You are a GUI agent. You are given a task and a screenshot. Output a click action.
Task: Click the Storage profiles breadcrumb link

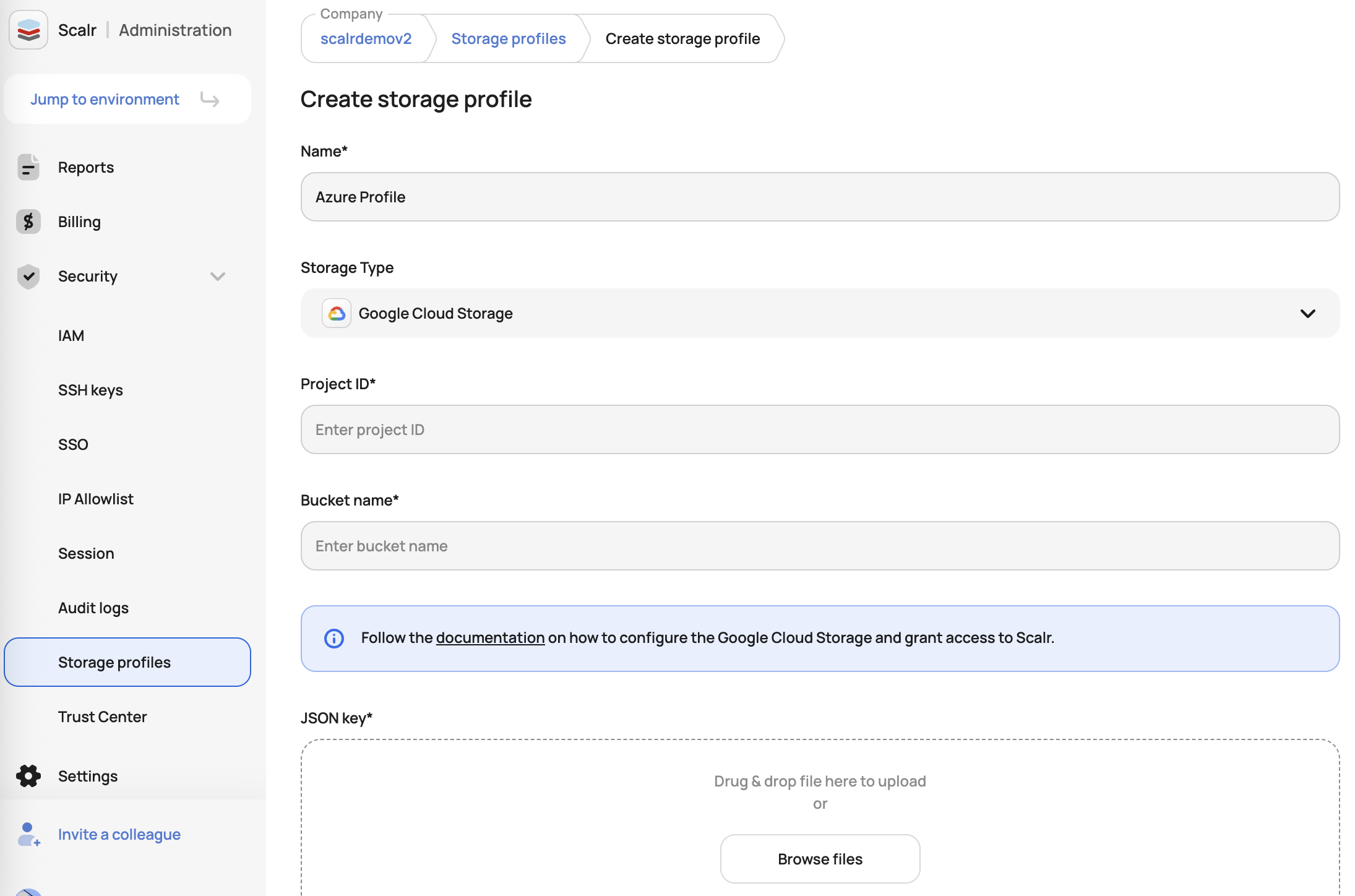508,38
